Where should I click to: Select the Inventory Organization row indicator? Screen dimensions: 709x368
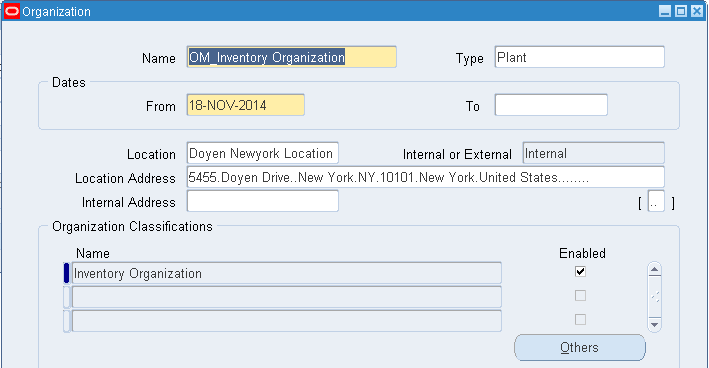[66, 273]
